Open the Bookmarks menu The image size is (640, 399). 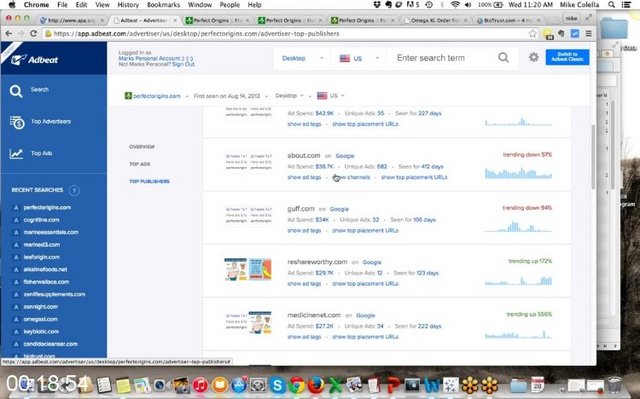[x=163, y=4]
